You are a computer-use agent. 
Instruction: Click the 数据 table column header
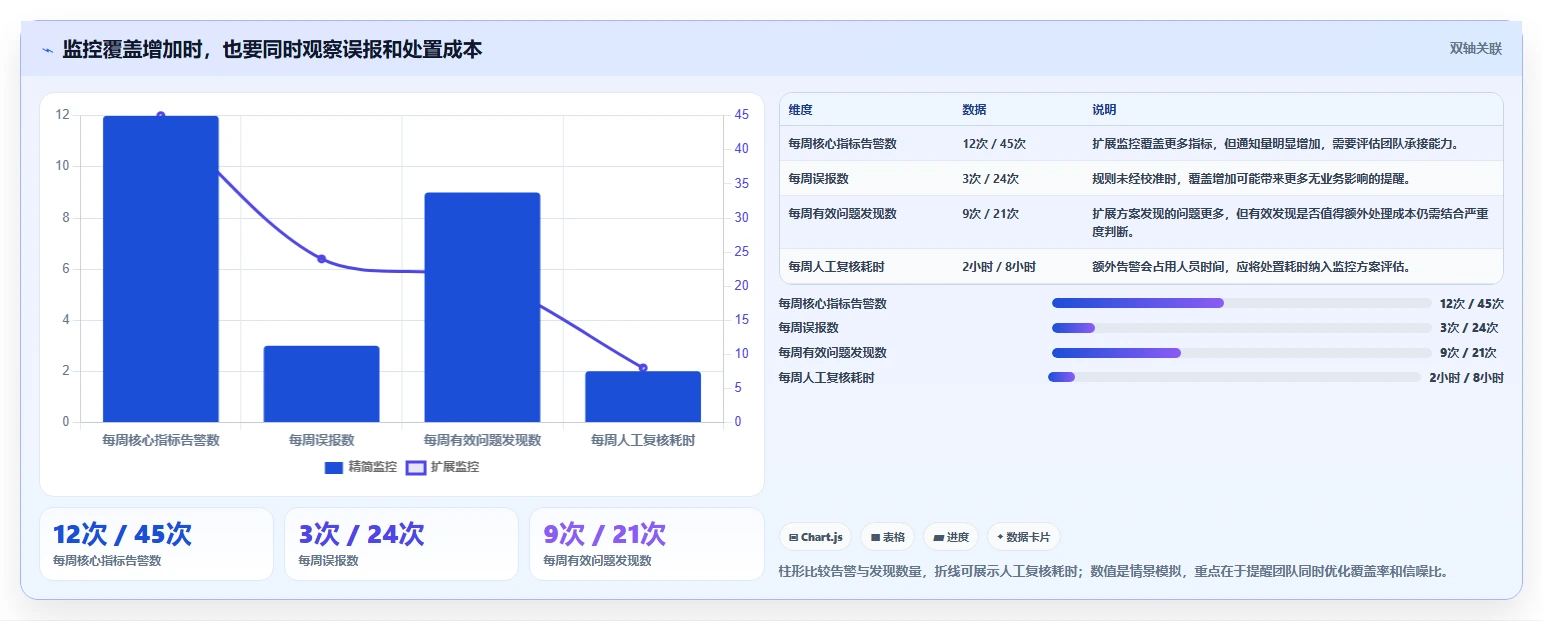[x=974, y=110]
